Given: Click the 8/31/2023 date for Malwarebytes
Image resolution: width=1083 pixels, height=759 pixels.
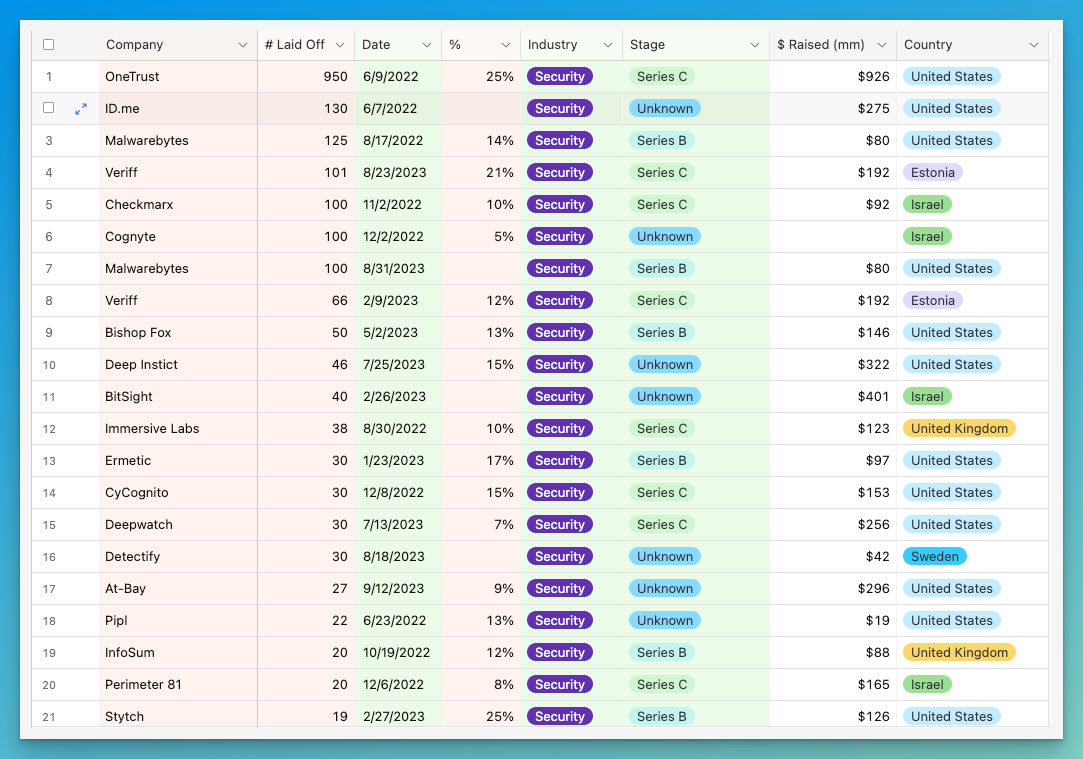Looking at the screenshot, I should pos(393,269).
